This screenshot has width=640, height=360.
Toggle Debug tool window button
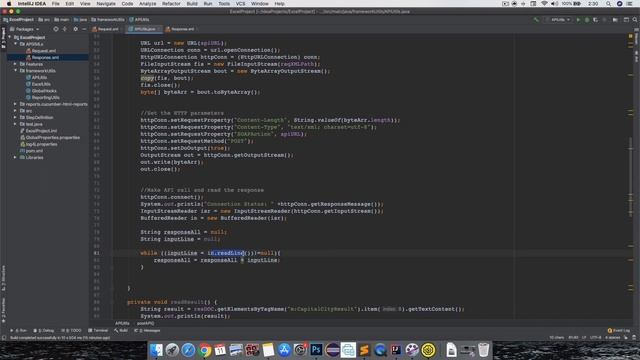(x=44, y=331)
